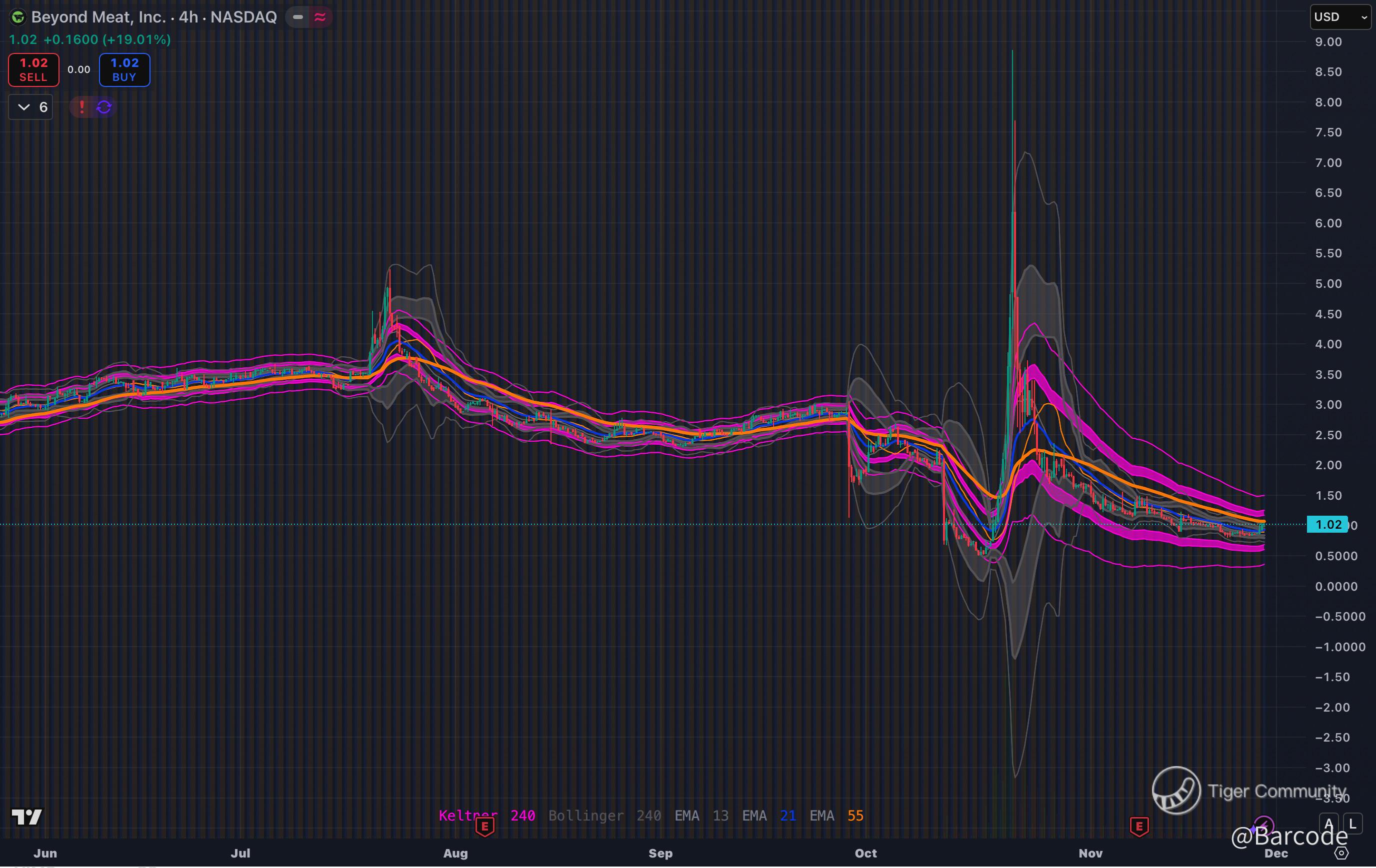Toggle auto scale A button
Screen dimensions: 1376x868
[1328, 824]
